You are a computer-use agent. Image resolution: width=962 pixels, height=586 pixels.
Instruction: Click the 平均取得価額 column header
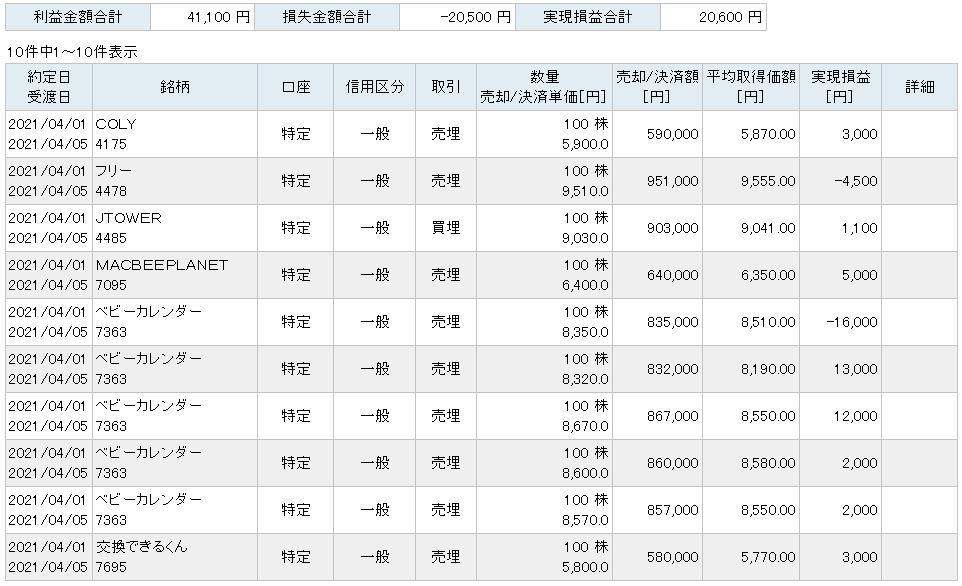pos(751,87)
